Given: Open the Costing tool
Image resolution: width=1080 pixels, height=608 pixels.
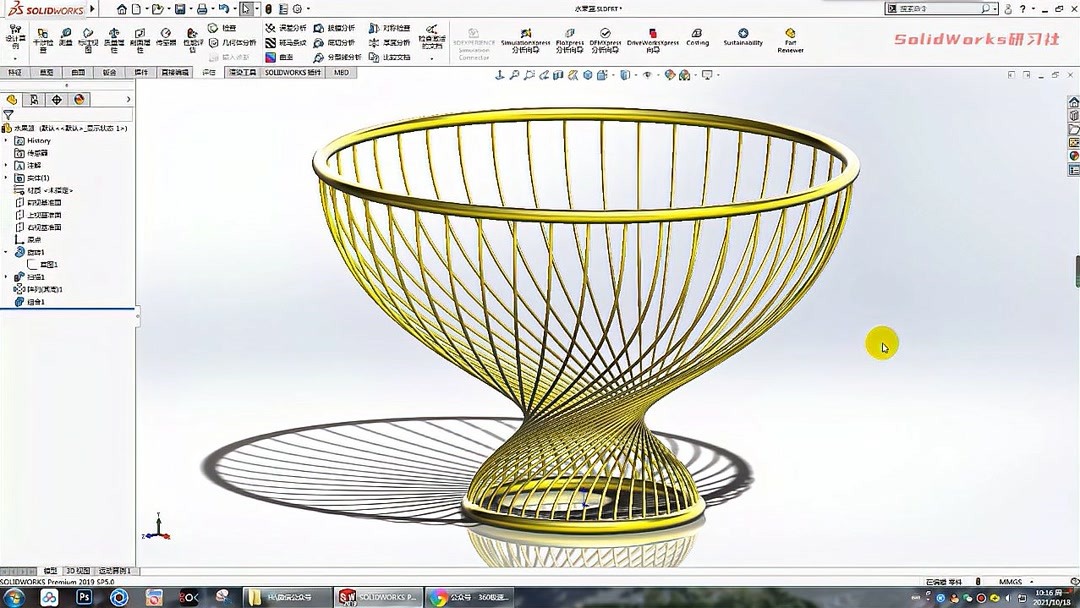Looking at the screenshot, I should (697, 40).
